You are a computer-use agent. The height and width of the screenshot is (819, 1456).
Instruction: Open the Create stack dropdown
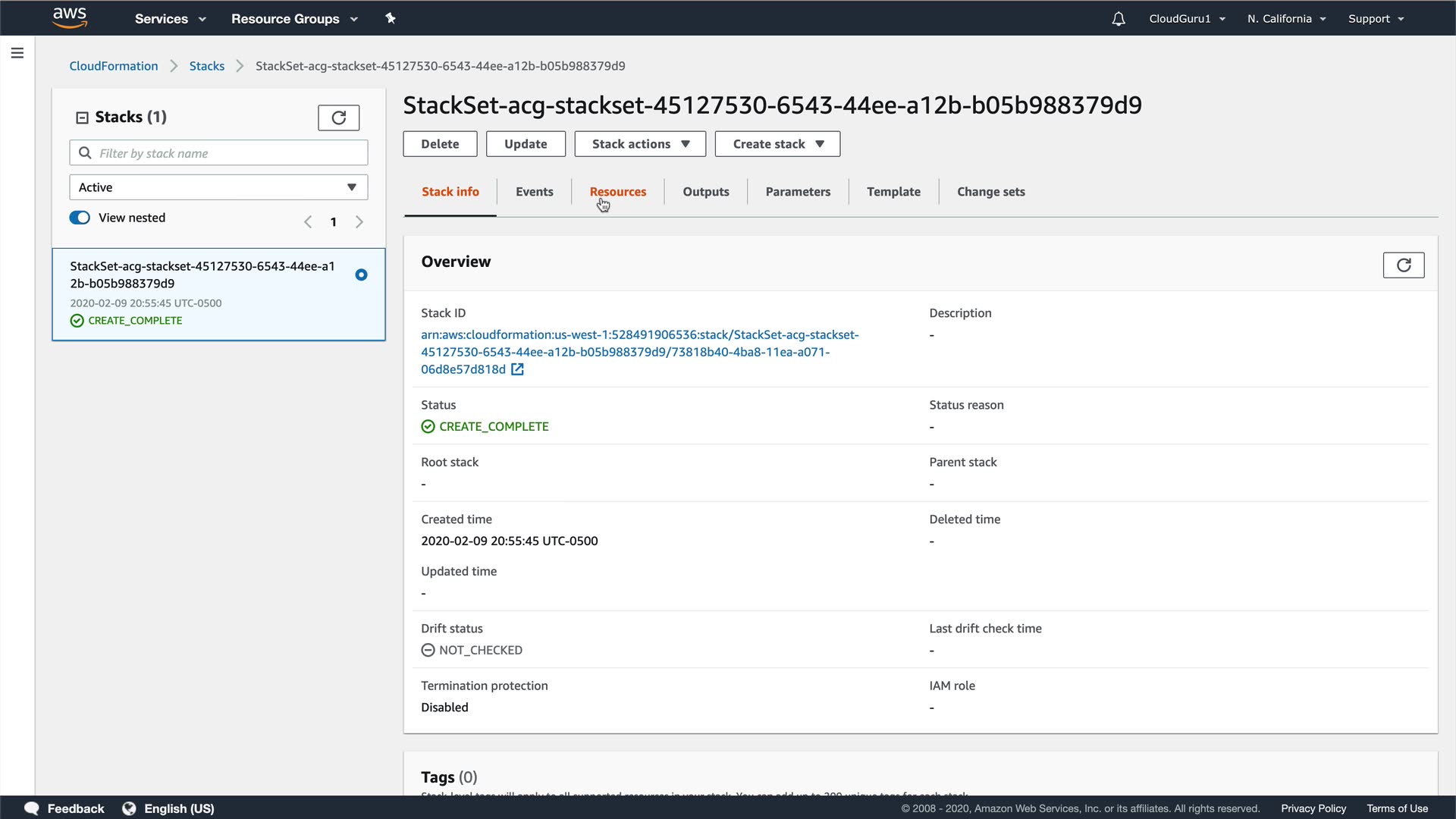[777, 144]
